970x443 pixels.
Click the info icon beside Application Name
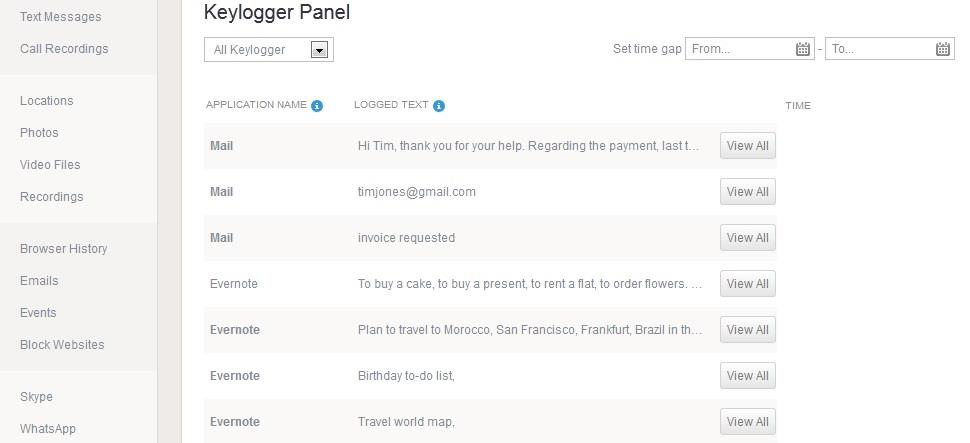coord(317,106)
